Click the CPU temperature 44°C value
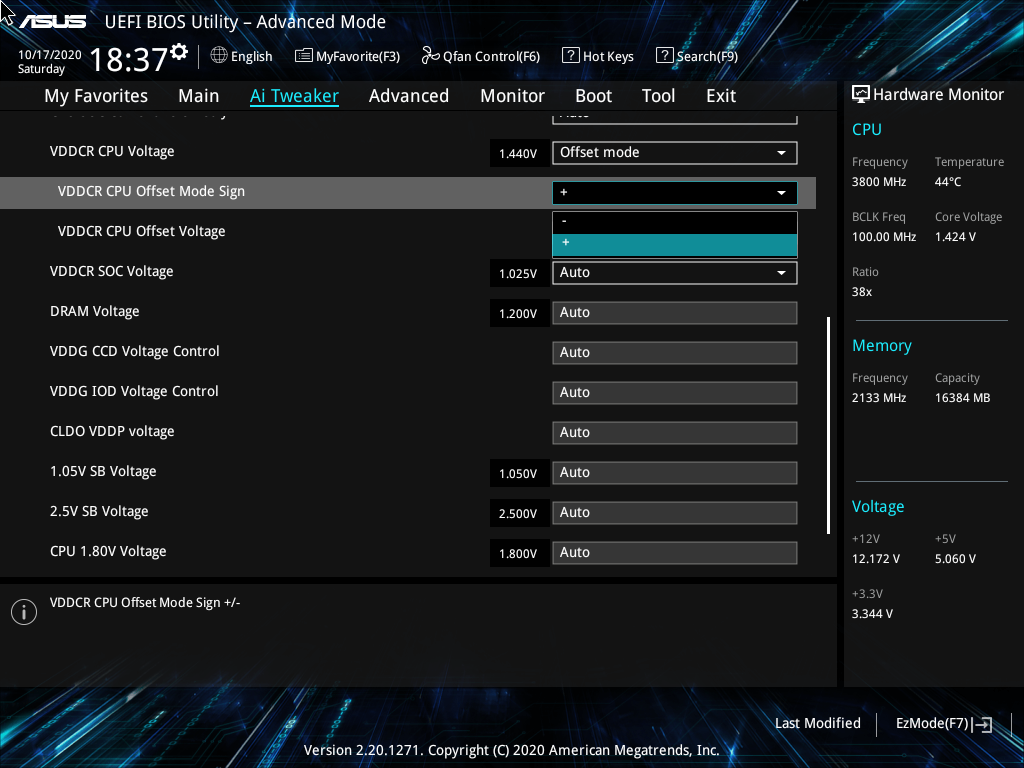Viewport: 1024px width, 768px height. (x=948, y=182)
